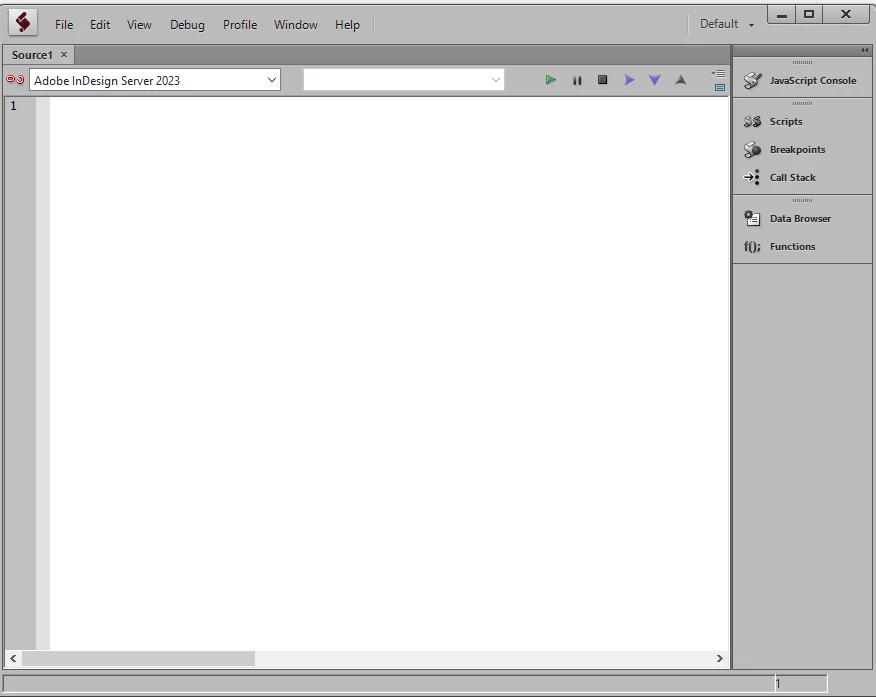Expand the collapsed panel dock double arrows
This screenshot has width=876, height=697.
(865, 50)
